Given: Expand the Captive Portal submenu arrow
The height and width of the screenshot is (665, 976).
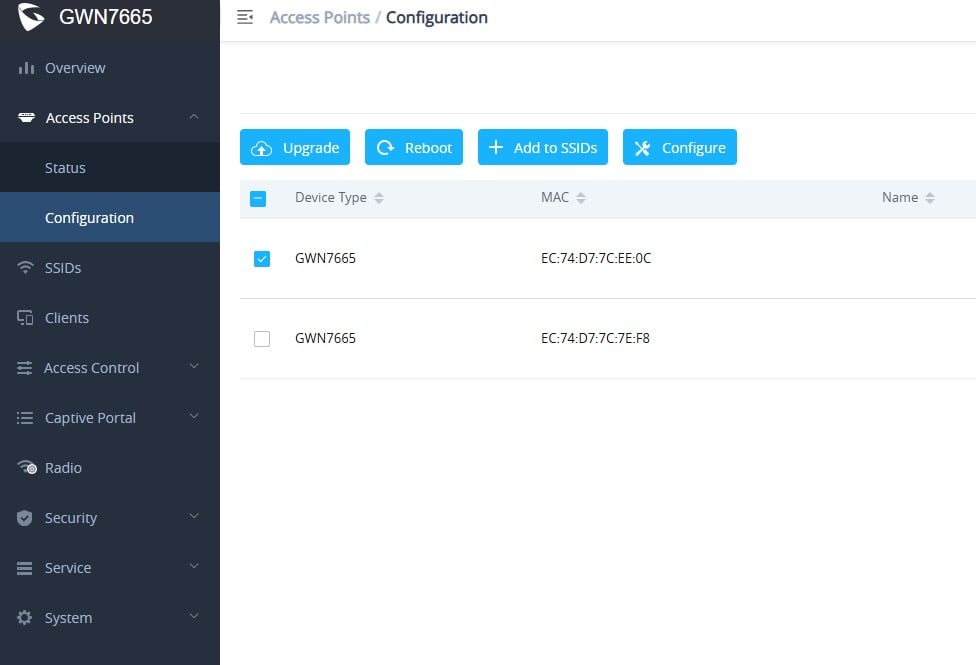Looking at the screenshot, I should [194, 417].
